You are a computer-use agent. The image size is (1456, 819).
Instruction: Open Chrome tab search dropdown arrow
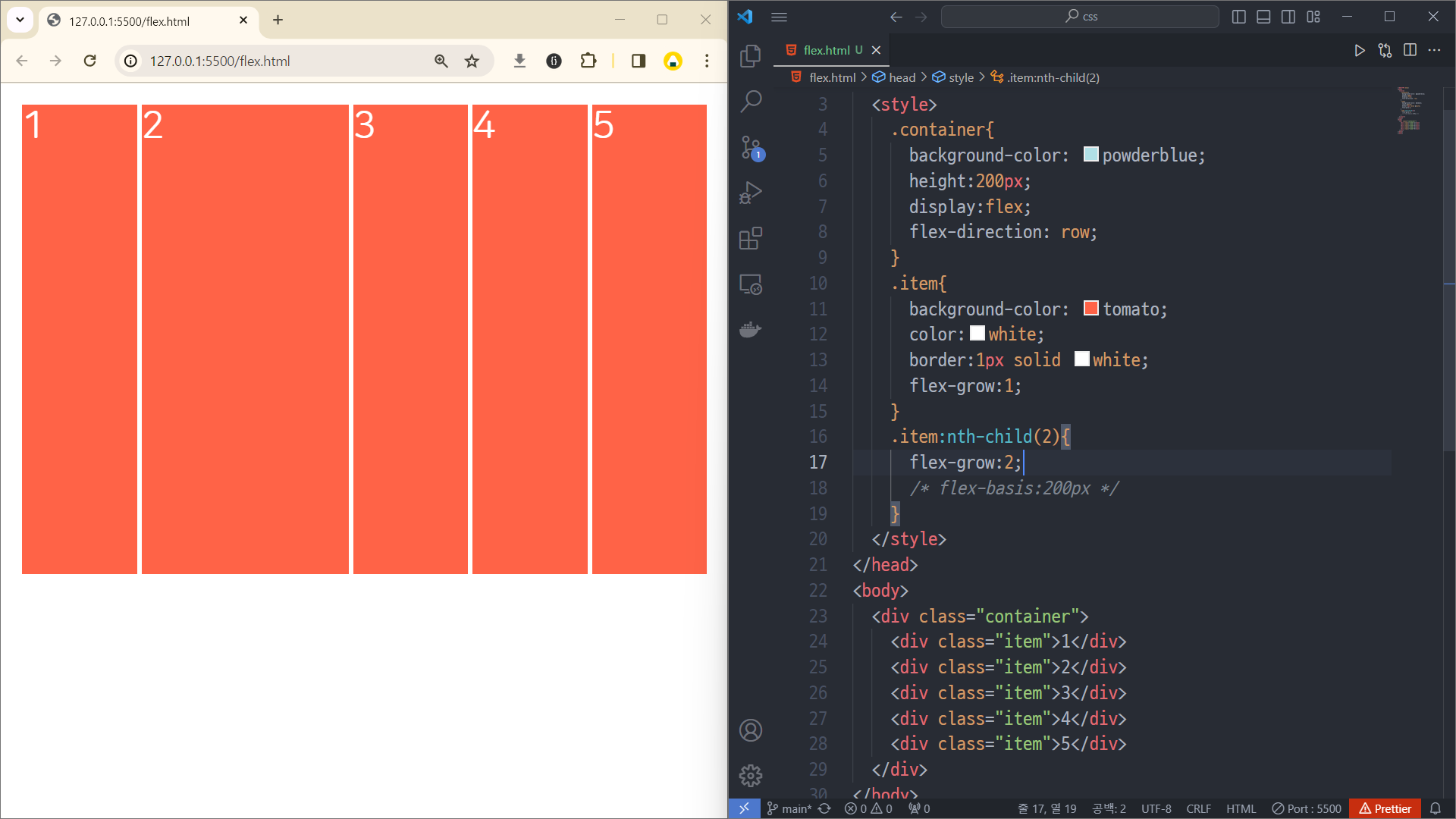[x=20, y=20]
